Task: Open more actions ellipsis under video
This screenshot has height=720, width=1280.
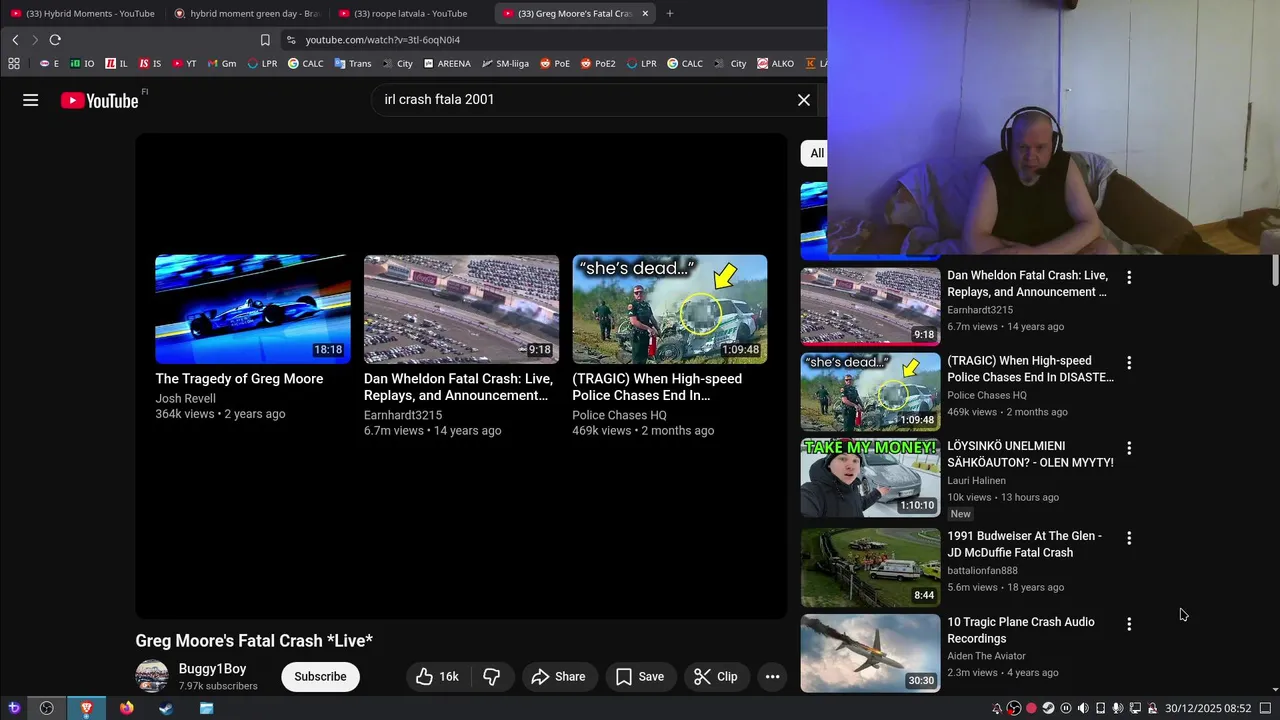Action: point(772,677)
